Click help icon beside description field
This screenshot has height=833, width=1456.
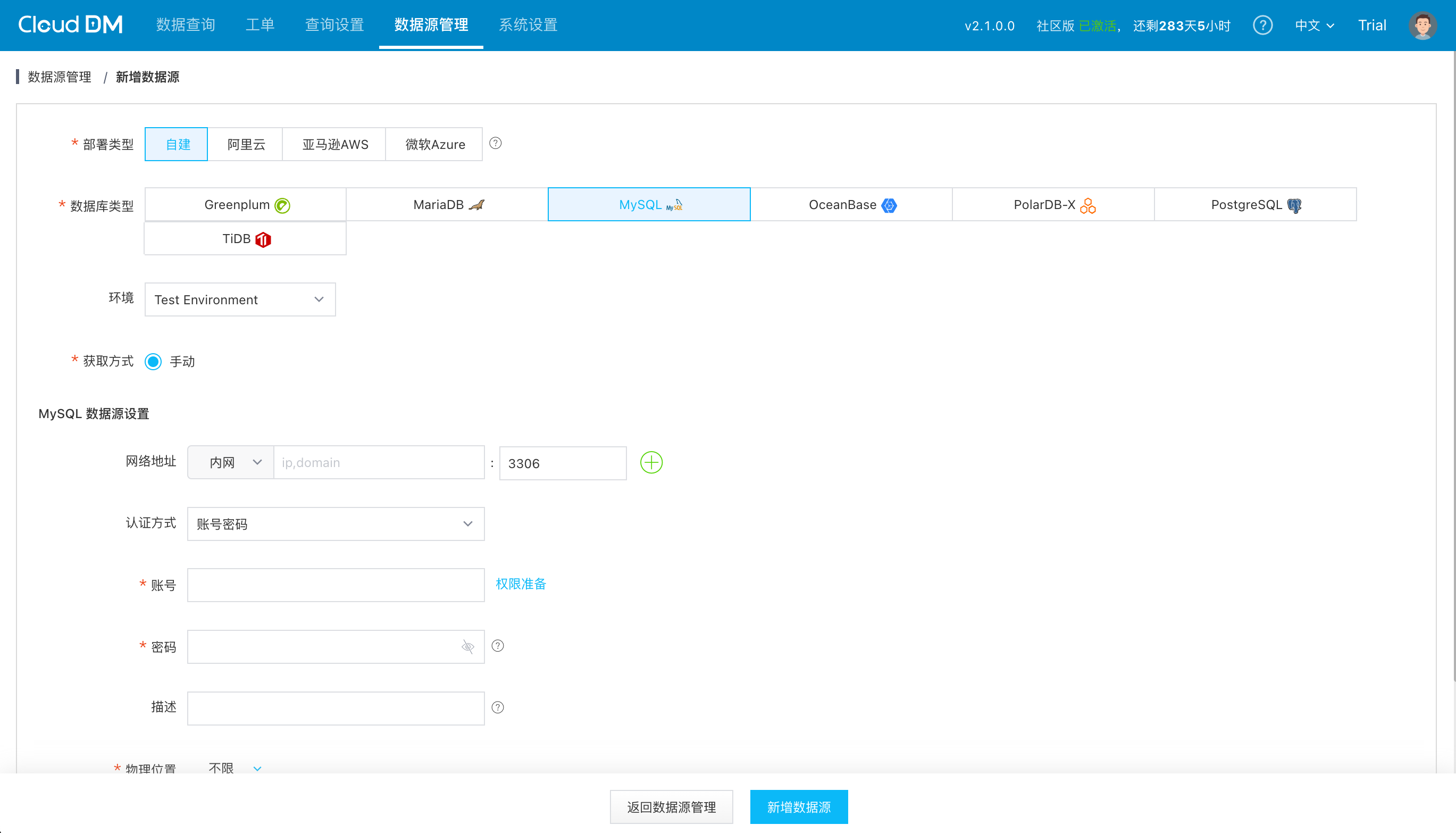[x=498, y=707]
